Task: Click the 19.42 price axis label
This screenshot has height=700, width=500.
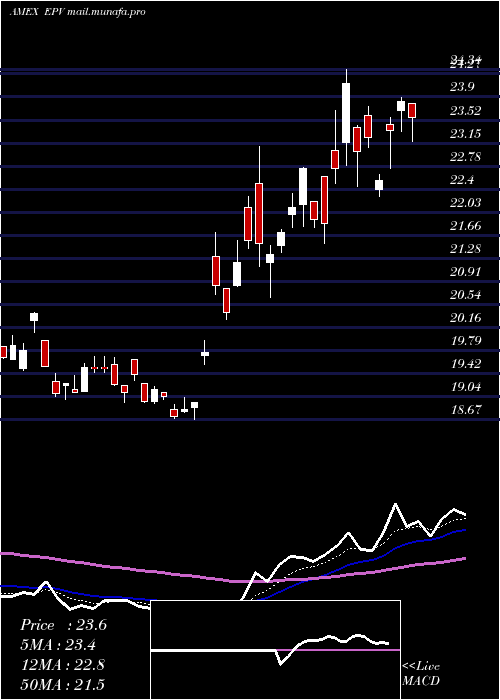Action: pos(466,363)
